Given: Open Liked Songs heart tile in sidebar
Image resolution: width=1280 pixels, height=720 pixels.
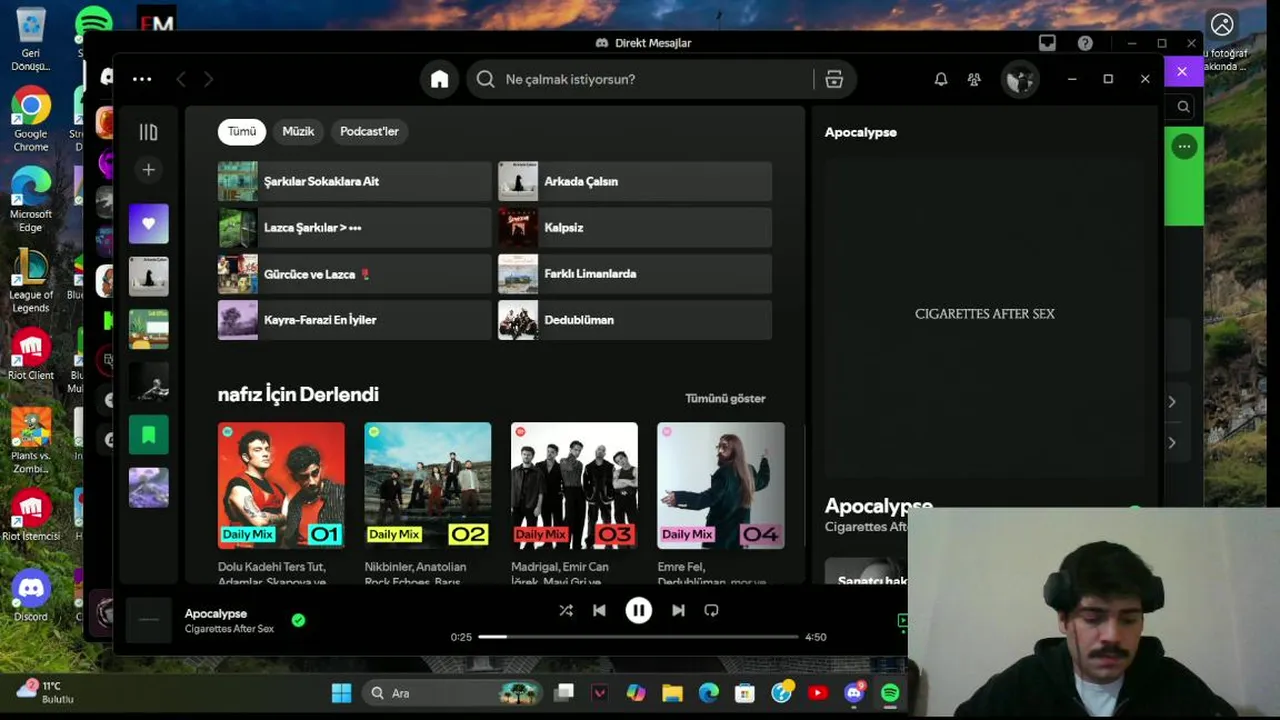Looking at the screenshot, I should click(x=148, y=224).
